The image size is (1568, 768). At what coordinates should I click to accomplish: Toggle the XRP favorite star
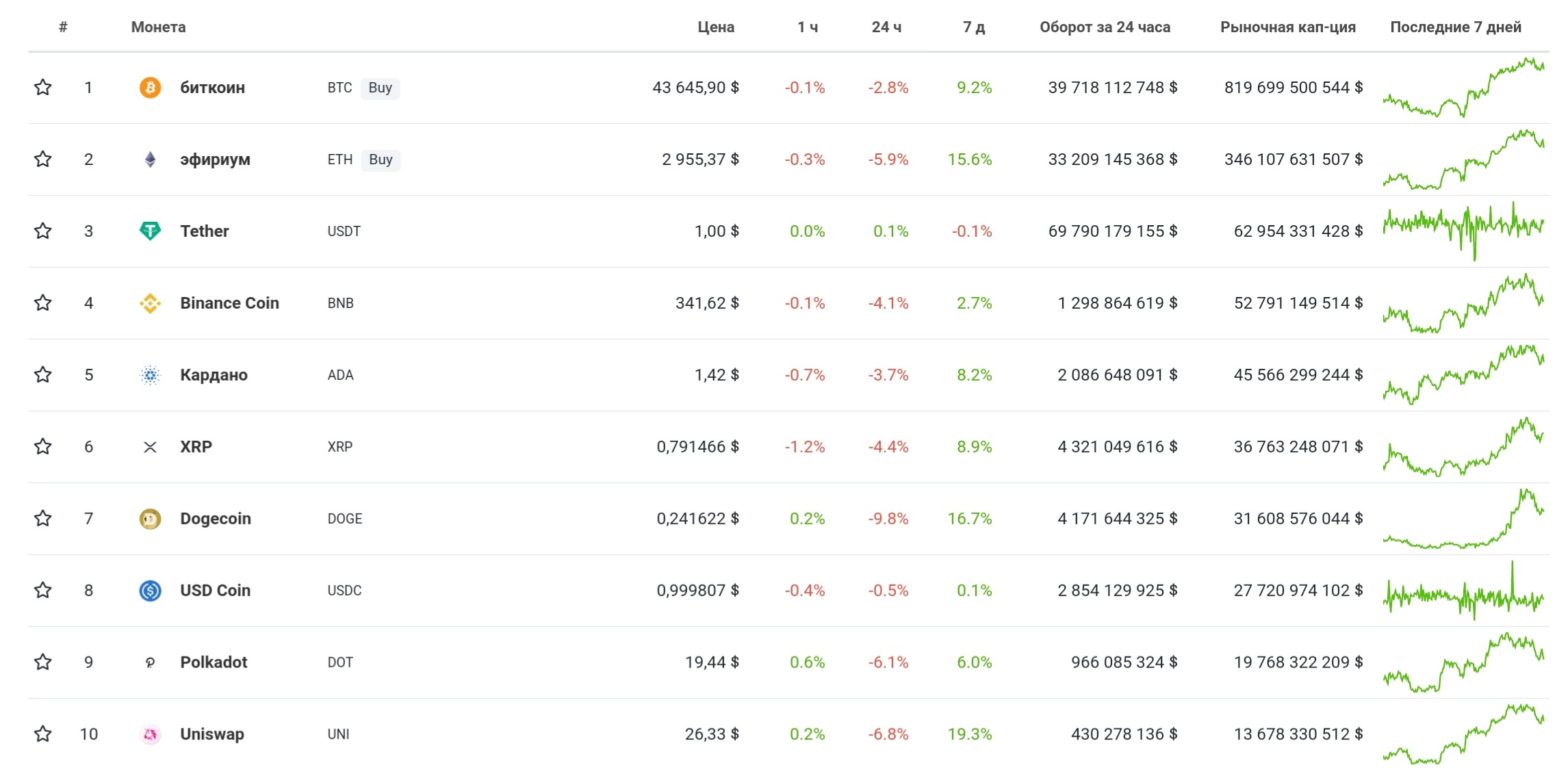[42, 446]
